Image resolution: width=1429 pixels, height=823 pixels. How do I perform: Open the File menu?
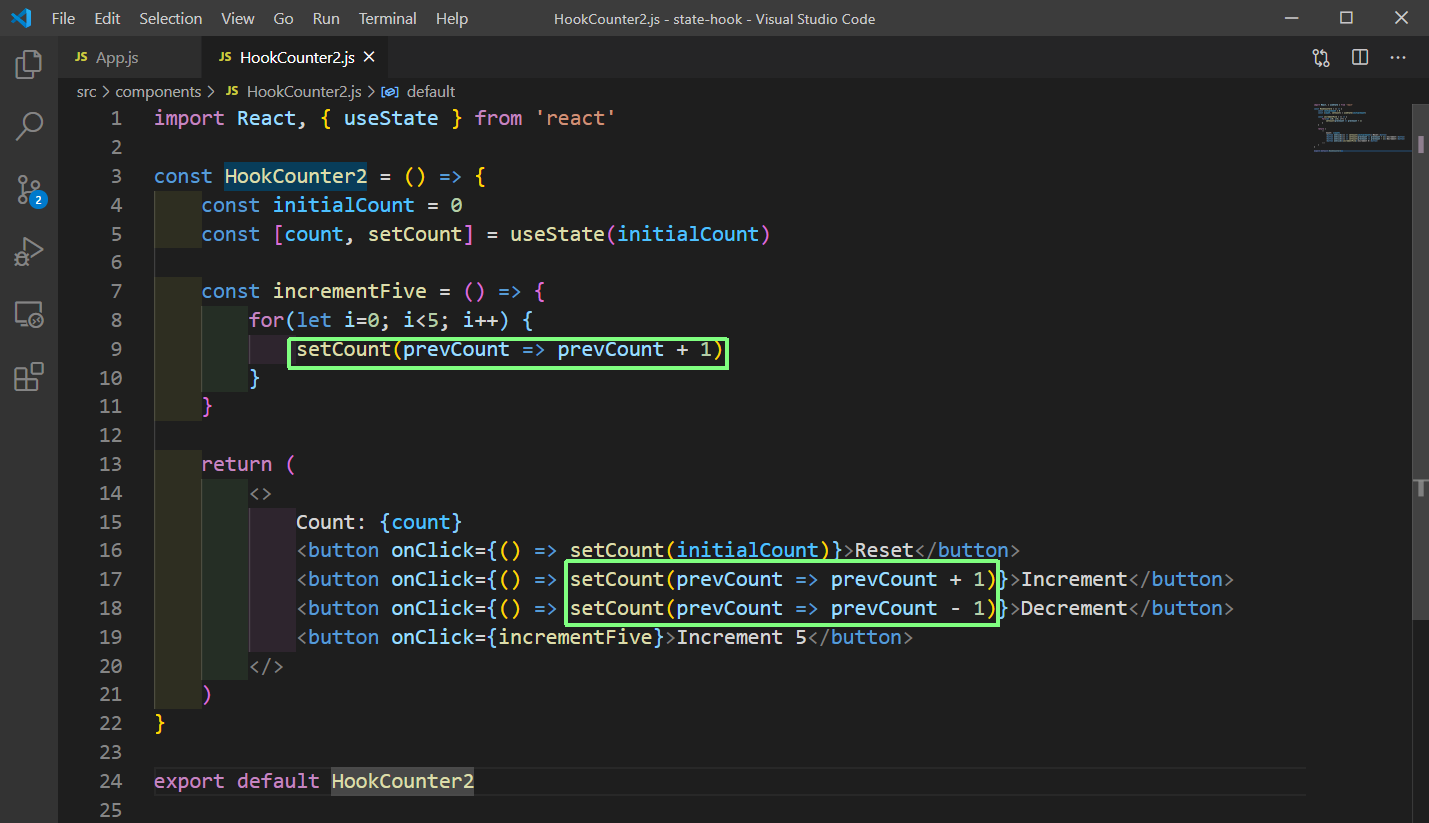(63, 18)
